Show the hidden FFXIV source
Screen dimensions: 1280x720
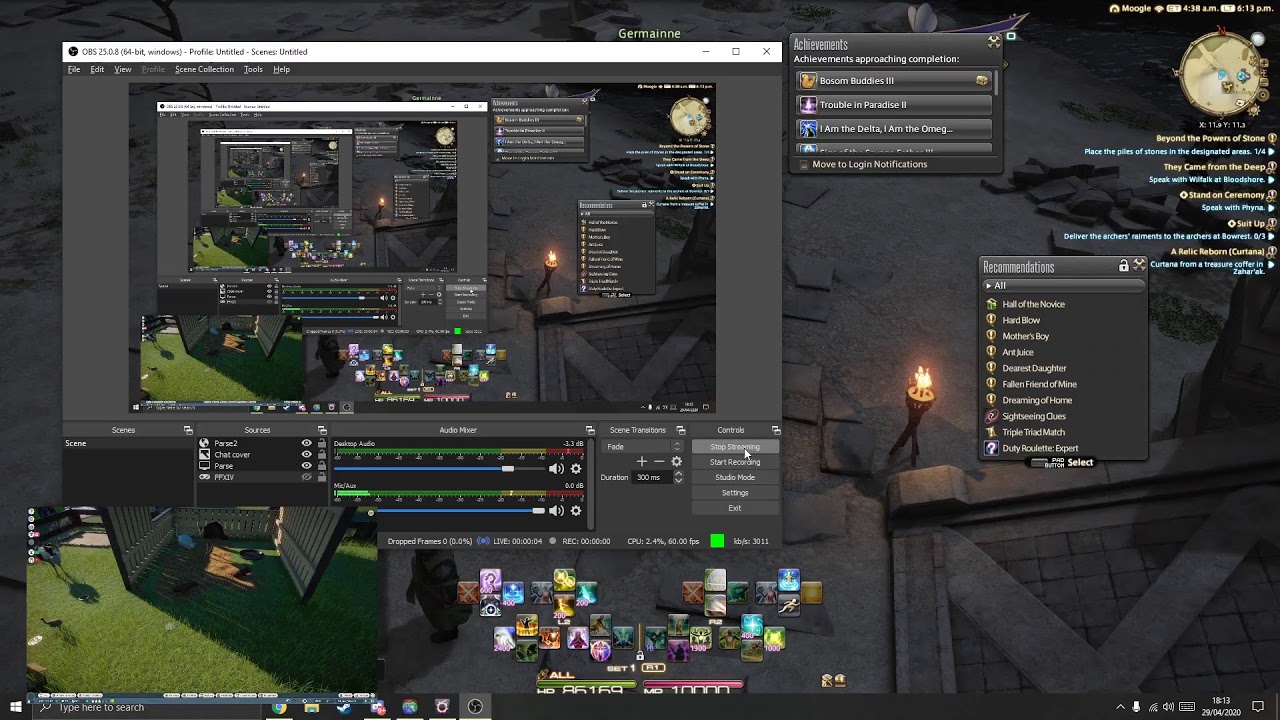(306, 477)
